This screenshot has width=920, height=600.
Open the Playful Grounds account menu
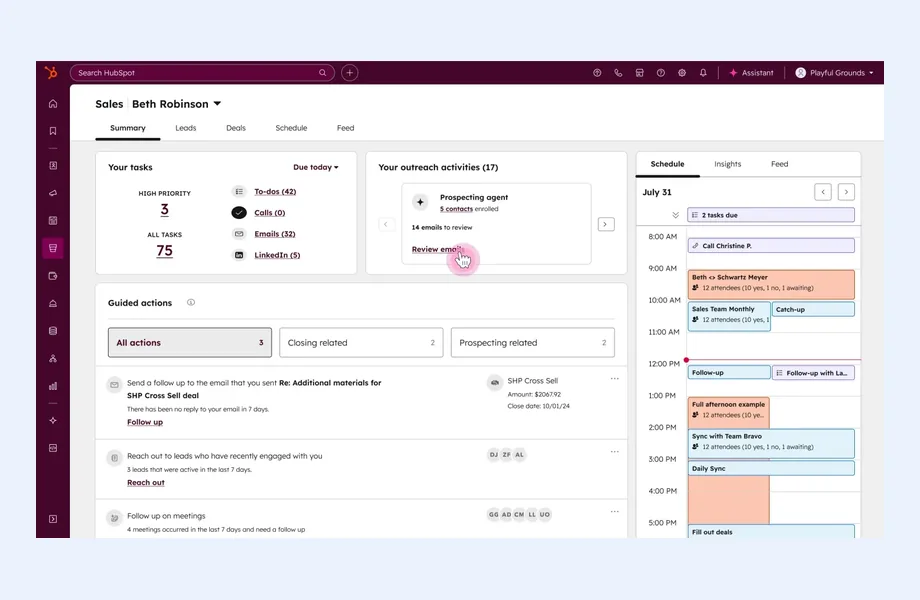coord(834,73)
